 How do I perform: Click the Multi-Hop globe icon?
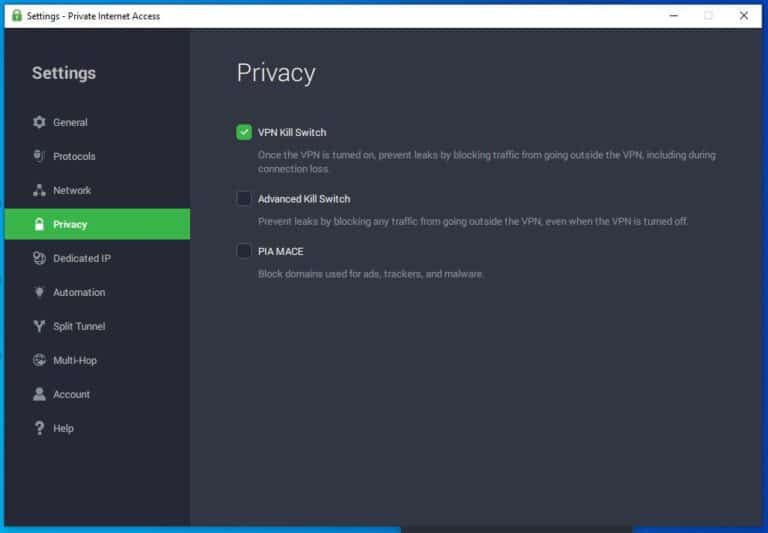pos(39,360)
